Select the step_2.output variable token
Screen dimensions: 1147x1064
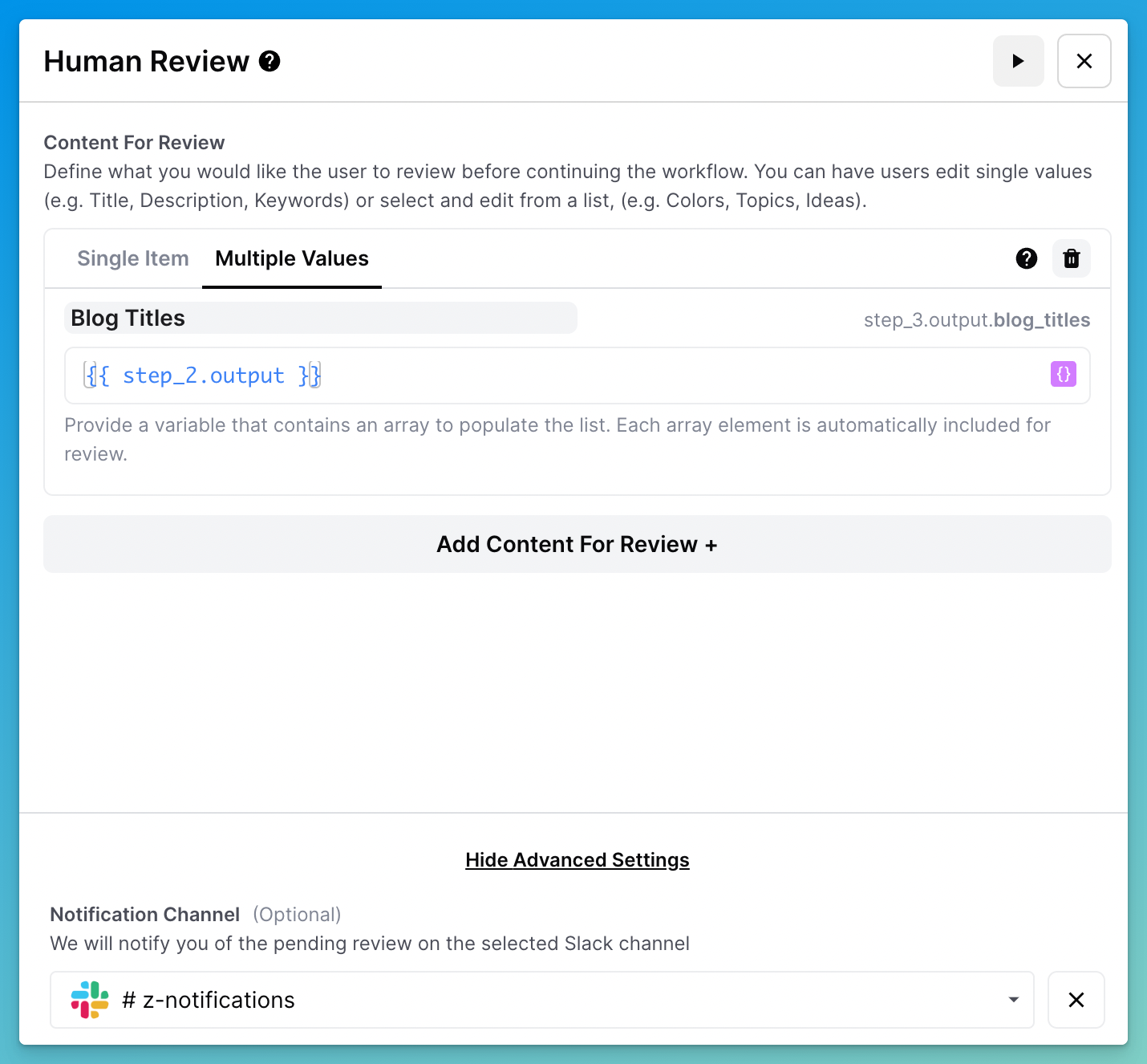click(203, 376)
